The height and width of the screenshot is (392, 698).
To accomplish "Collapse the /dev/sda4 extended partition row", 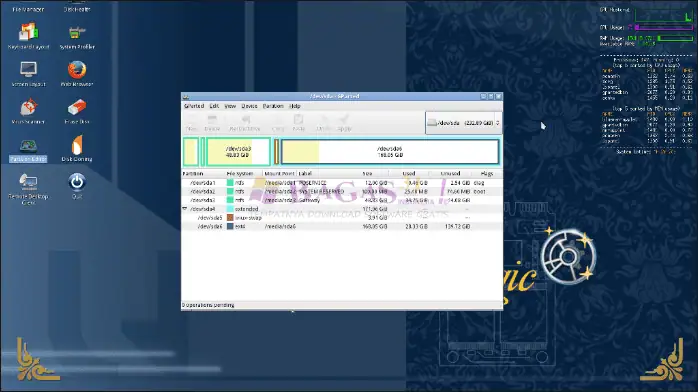I will coord(185,209).
